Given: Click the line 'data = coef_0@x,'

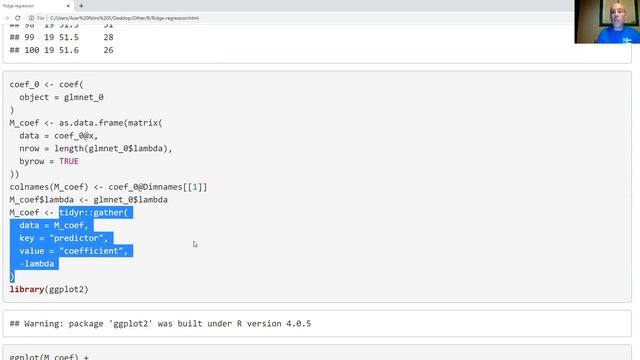Looking at the screenshot, I should [x=58, y=136].
